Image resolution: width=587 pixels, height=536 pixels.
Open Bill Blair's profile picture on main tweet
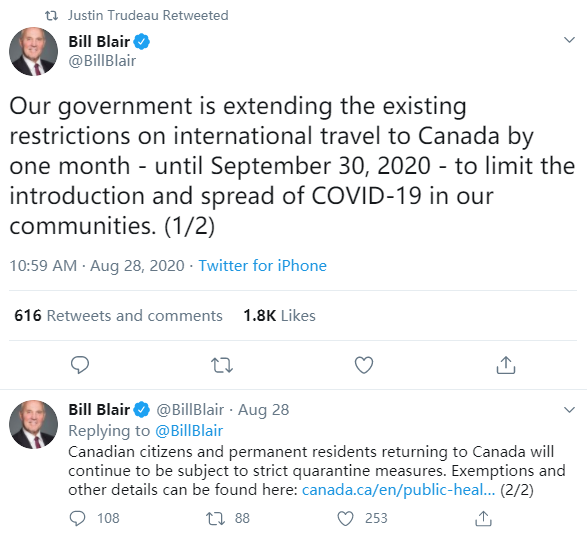coord(33,51)
